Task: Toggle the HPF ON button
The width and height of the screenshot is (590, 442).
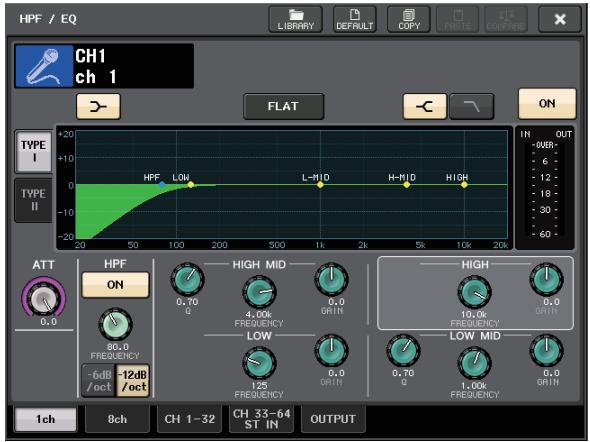Action: [115, 285]
